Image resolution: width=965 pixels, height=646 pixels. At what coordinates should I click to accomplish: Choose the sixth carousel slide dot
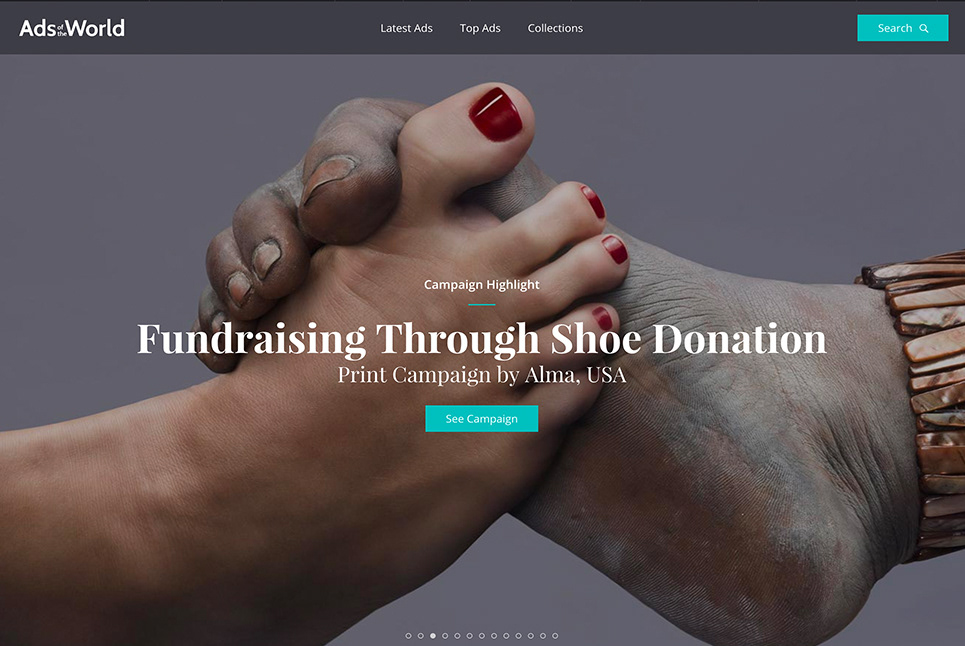click(470, 636)
